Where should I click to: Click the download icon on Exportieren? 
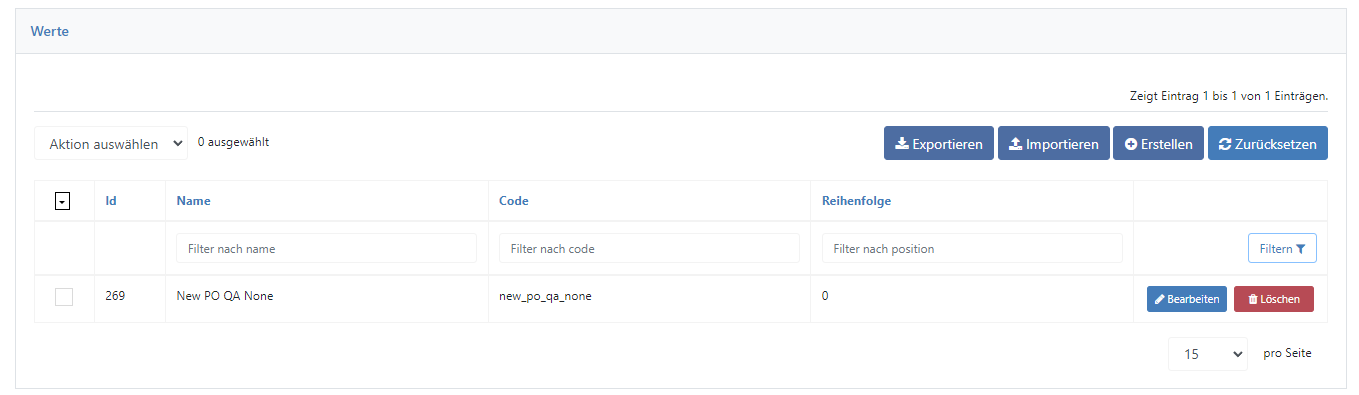(901, 144)
